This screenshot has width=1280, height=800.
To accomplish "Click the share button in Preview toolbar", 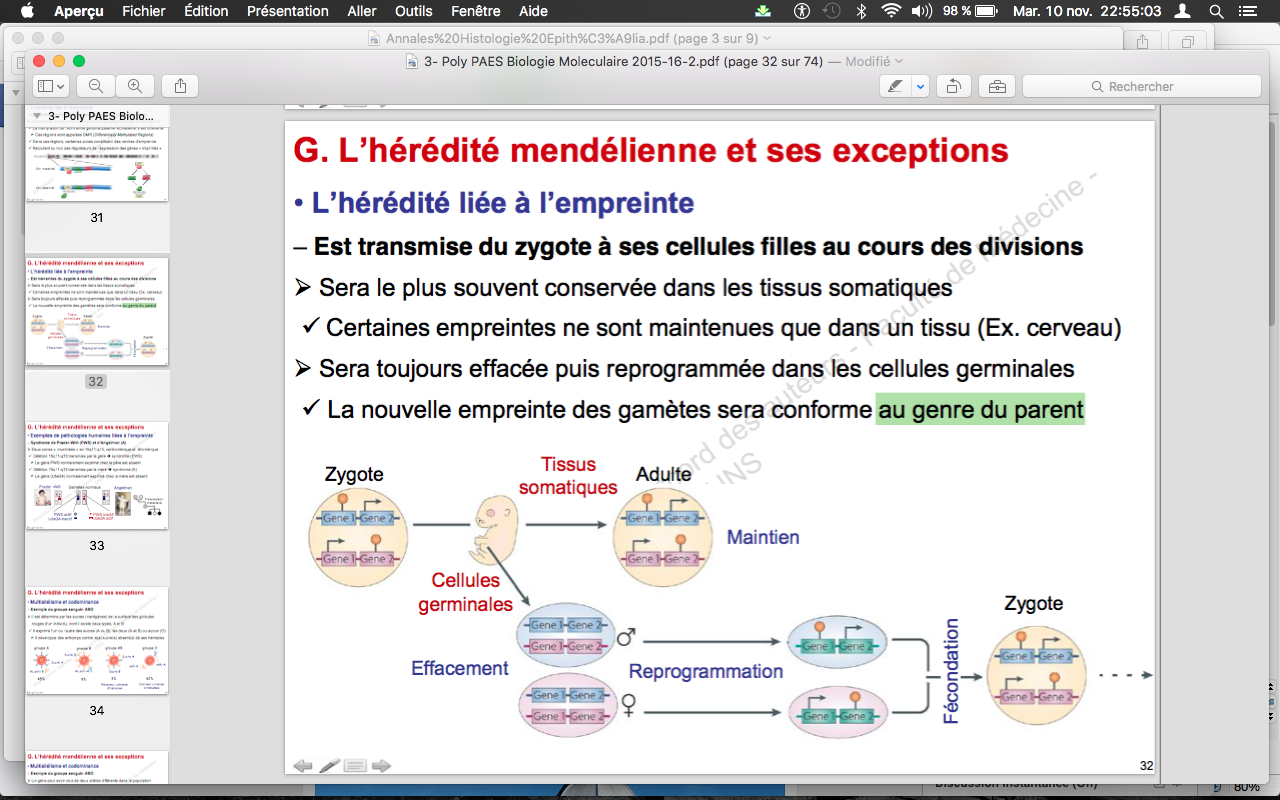I will (x=180, y=86).
